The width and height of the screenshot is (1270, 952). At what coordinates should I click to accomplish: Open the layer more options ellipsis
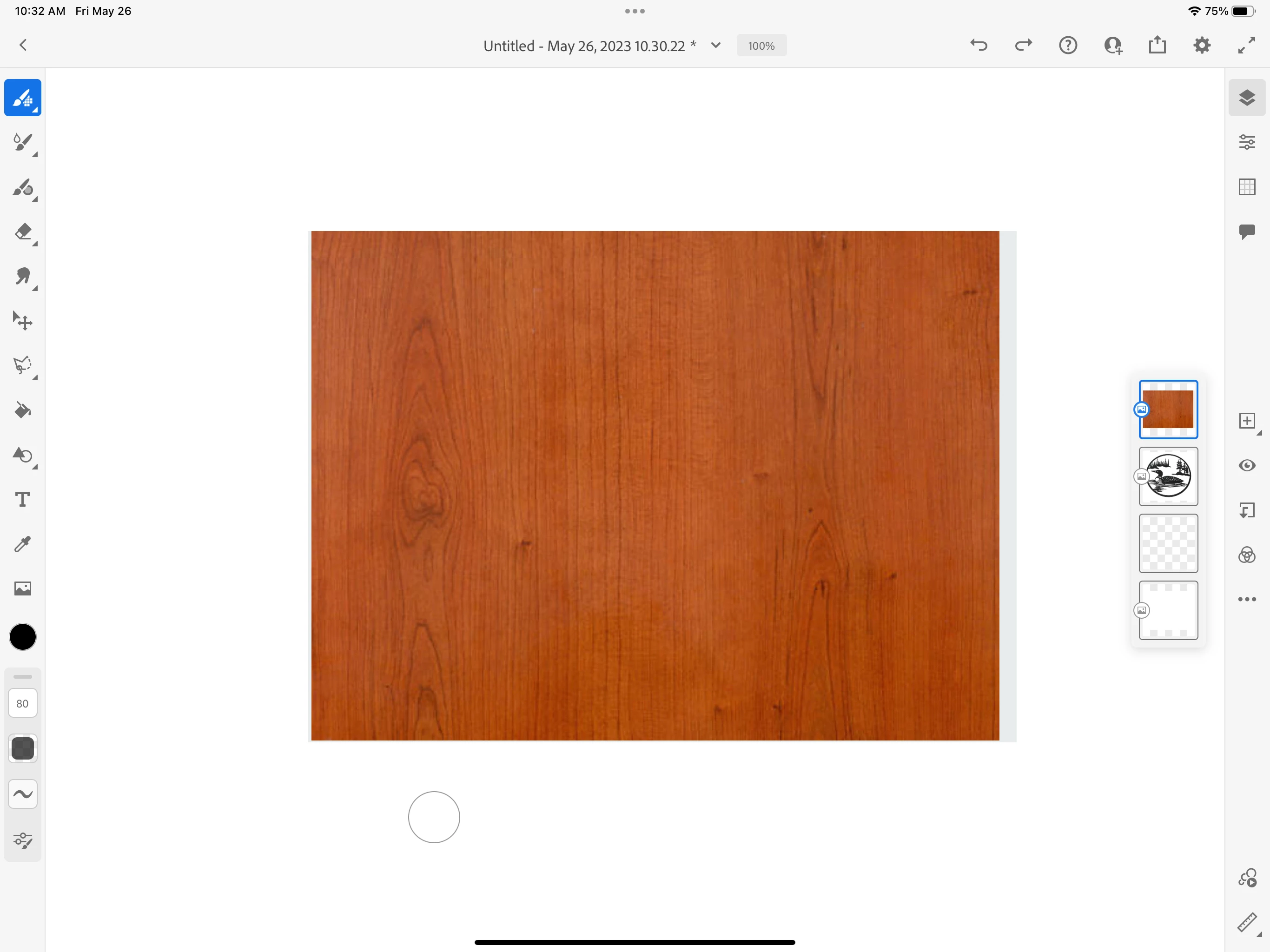pos(1246,599)
